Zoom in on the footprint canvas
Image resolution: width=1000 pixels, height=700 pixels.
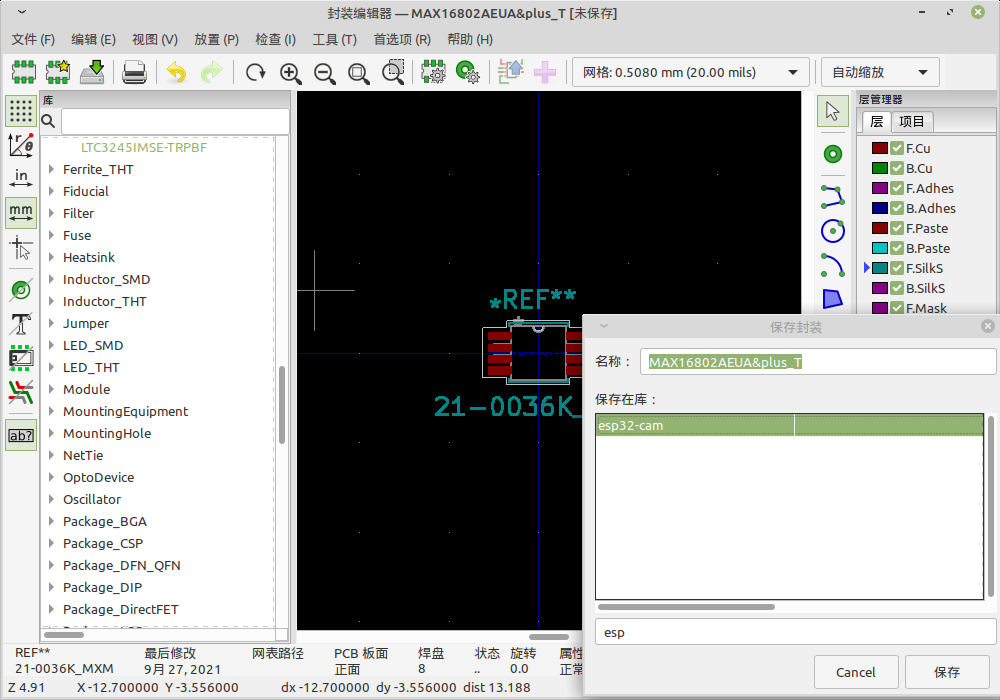(290, 72)
